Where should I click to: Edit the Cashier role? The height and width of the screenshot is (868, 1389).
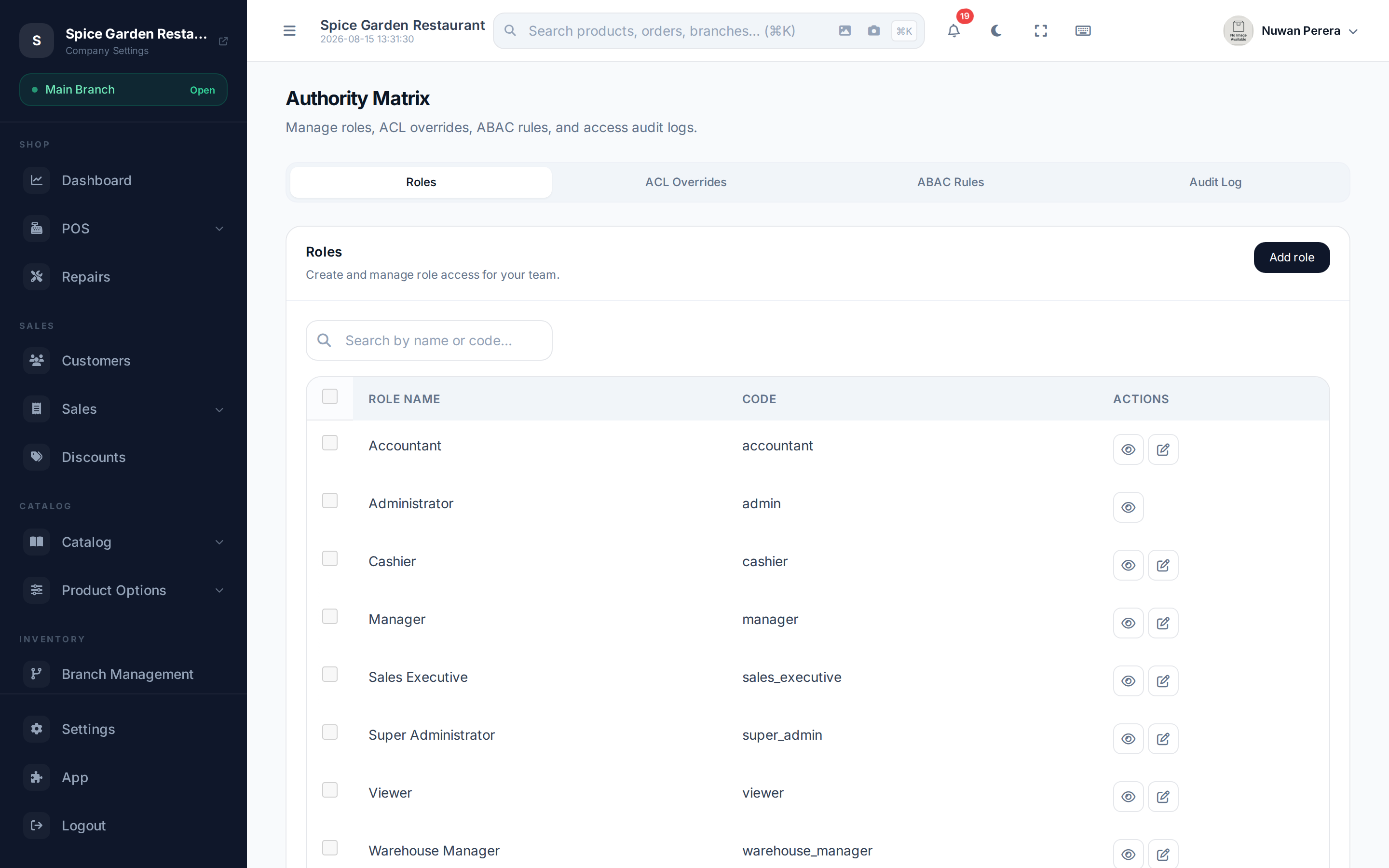point(1163,566)
